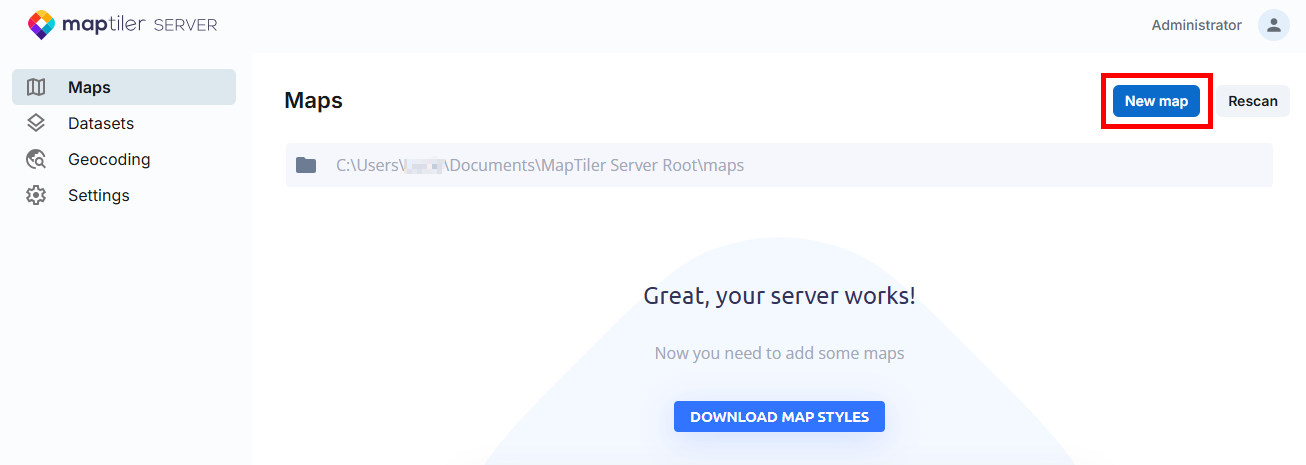Click the Maps page heading
Screen dimensions: 1306x465
point(313,100)
